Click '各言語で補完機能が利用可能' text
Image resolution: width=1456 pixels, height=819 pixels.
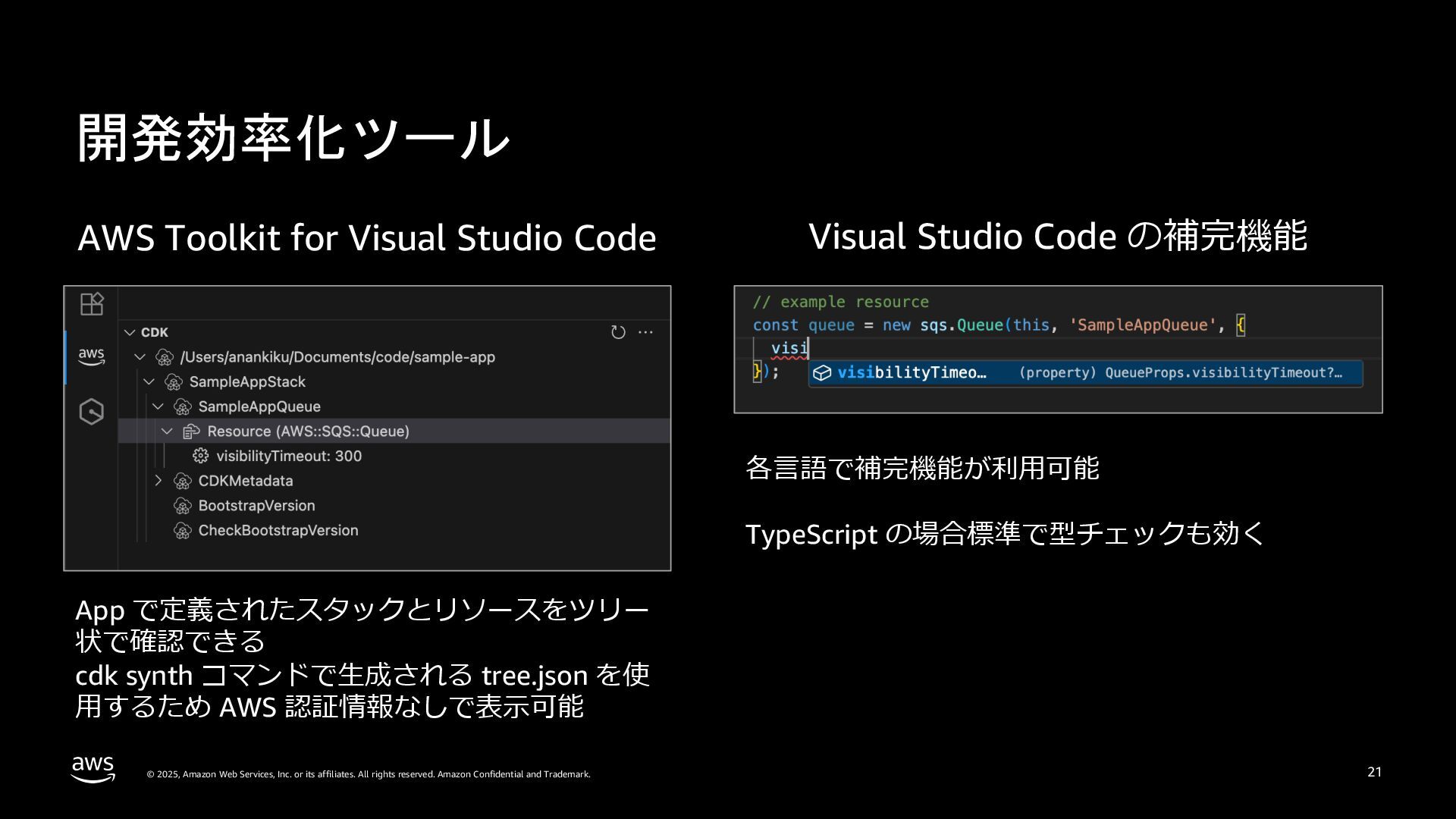tap(922, 468)
